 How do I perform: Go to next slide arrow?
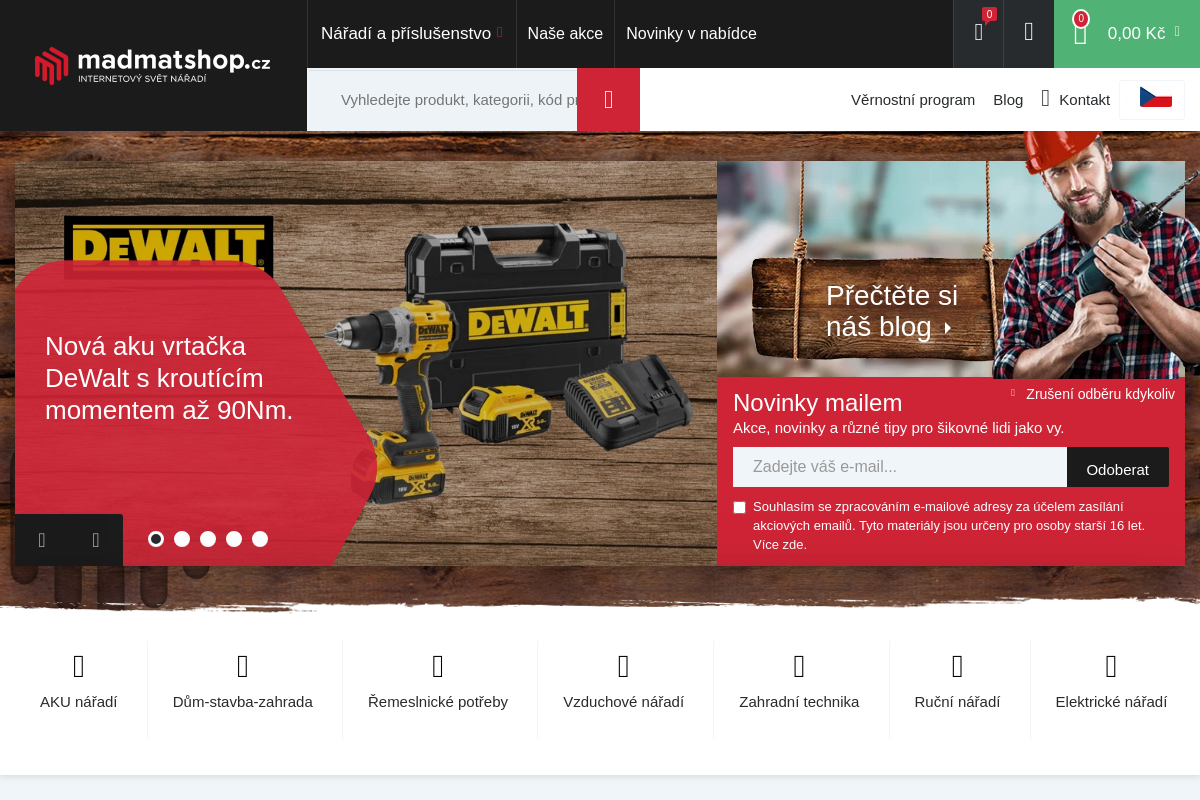(96, 540)
